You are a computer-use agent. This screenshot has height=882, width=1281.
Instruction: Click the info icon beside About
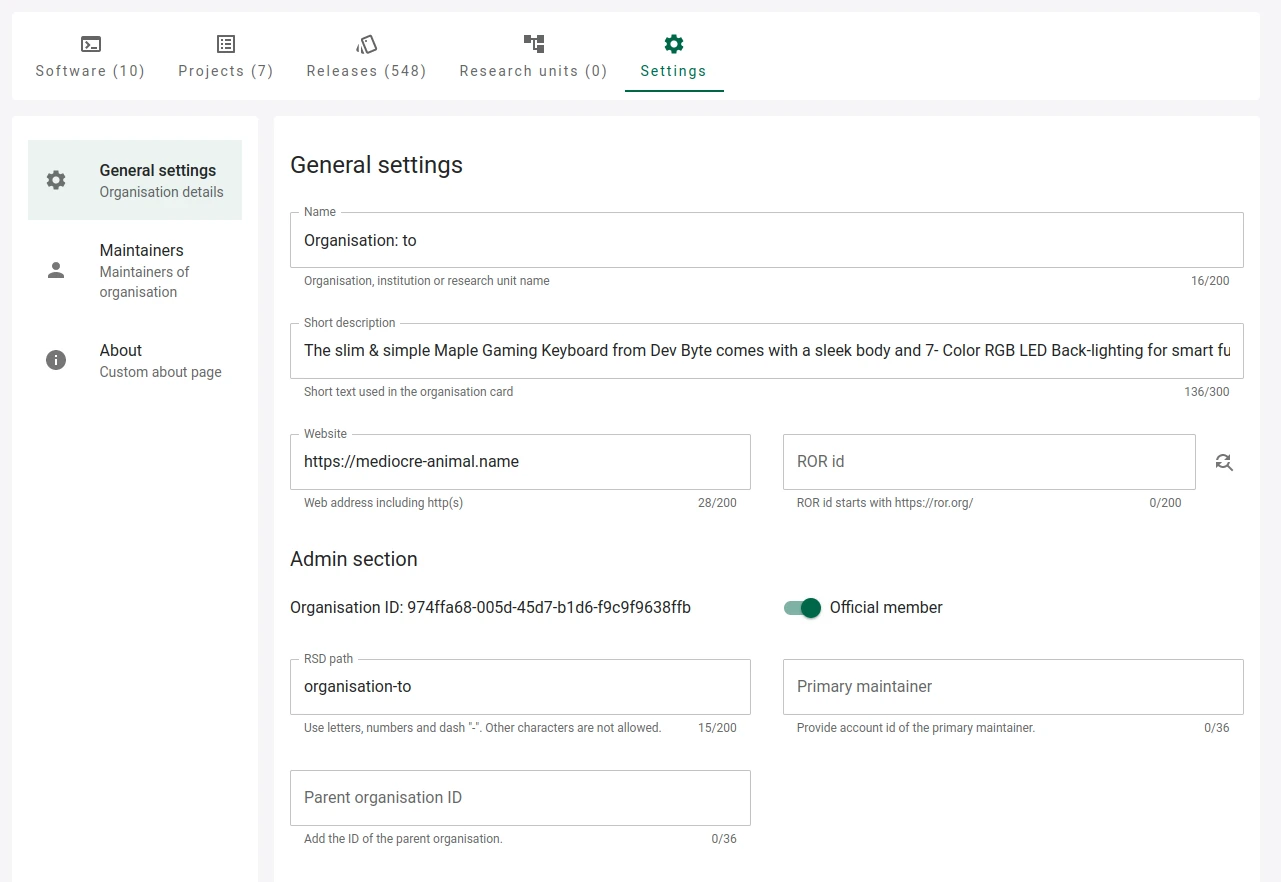[x=56, y=360]
